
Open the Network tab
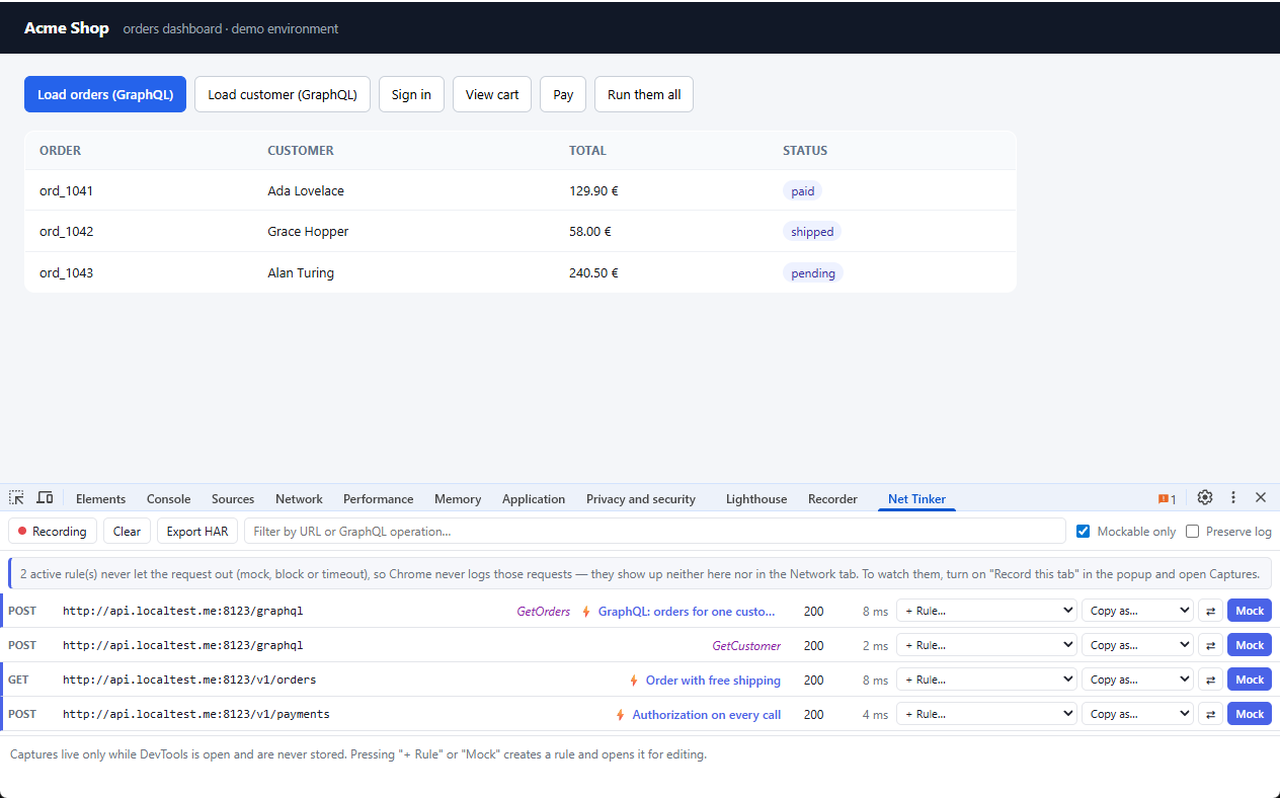[299, 499]
